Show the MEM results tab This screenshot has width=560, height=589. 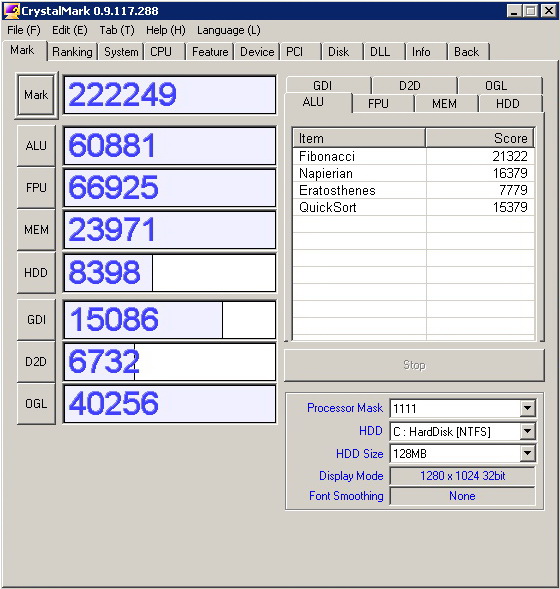point(447,103)
